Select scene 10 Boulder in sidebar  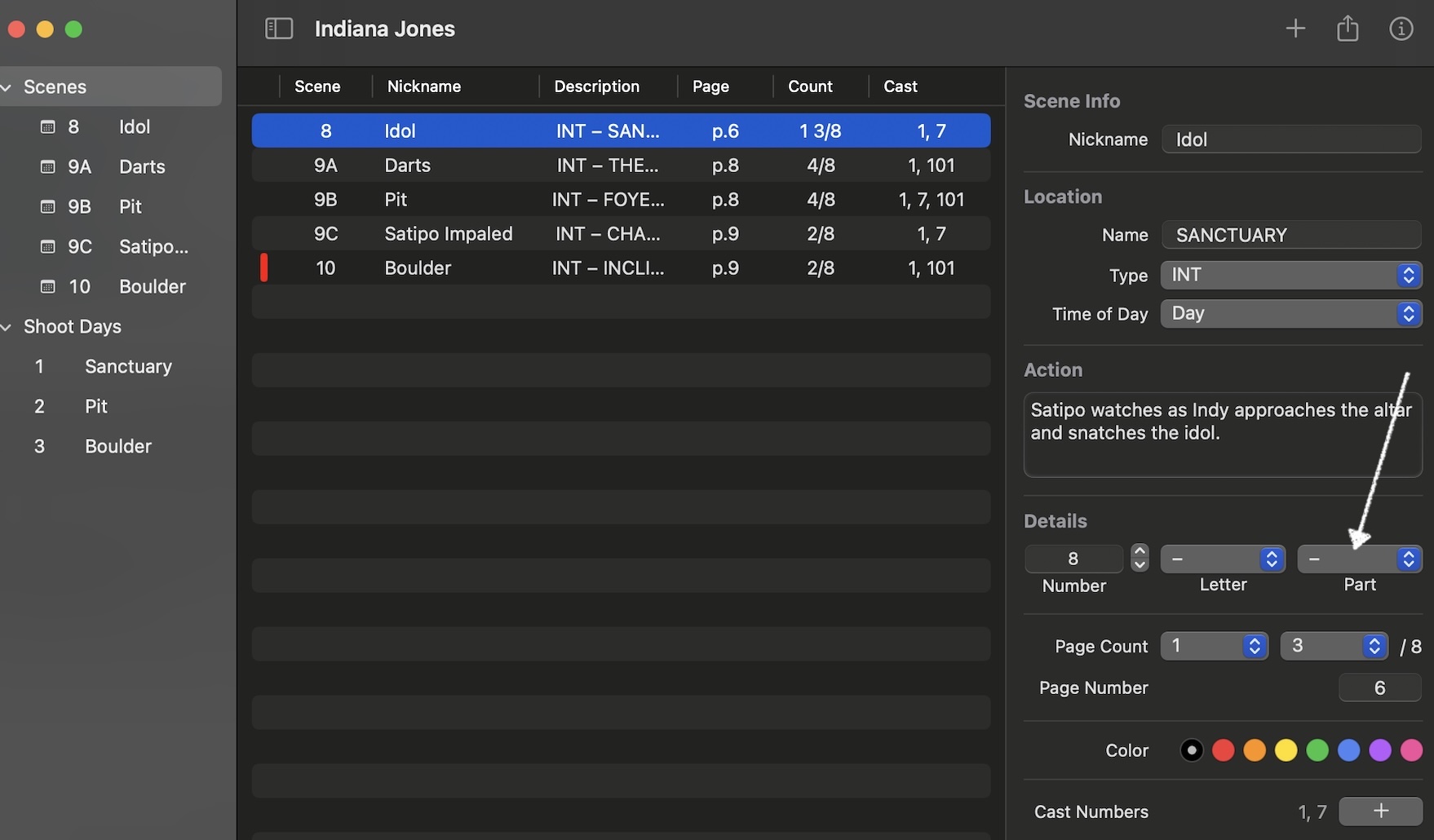click(111, 287)
